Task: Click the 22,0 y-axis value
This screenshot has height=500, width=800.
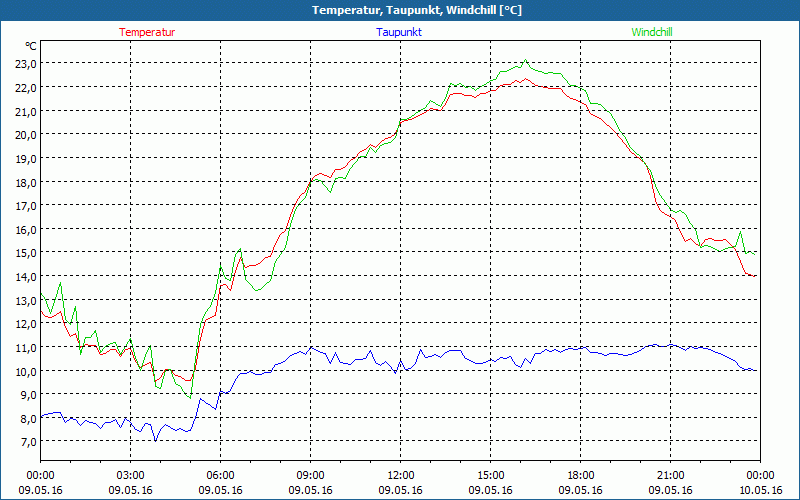Action: click(x=26, y=87)
